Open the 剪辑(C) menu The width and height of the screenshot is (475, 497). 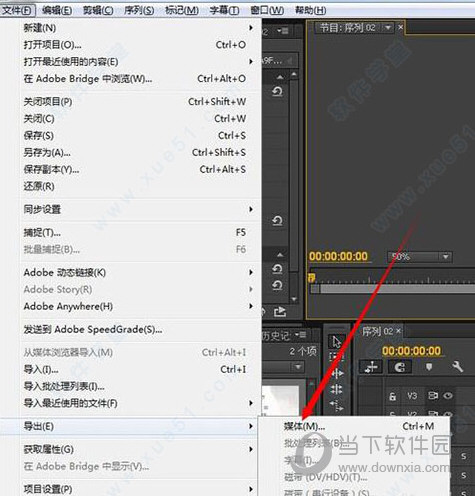pos(98,10)
